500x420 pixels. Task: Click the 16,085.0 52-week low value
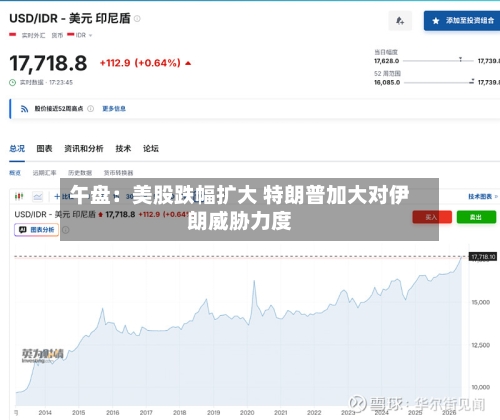(x=387, y=82)
